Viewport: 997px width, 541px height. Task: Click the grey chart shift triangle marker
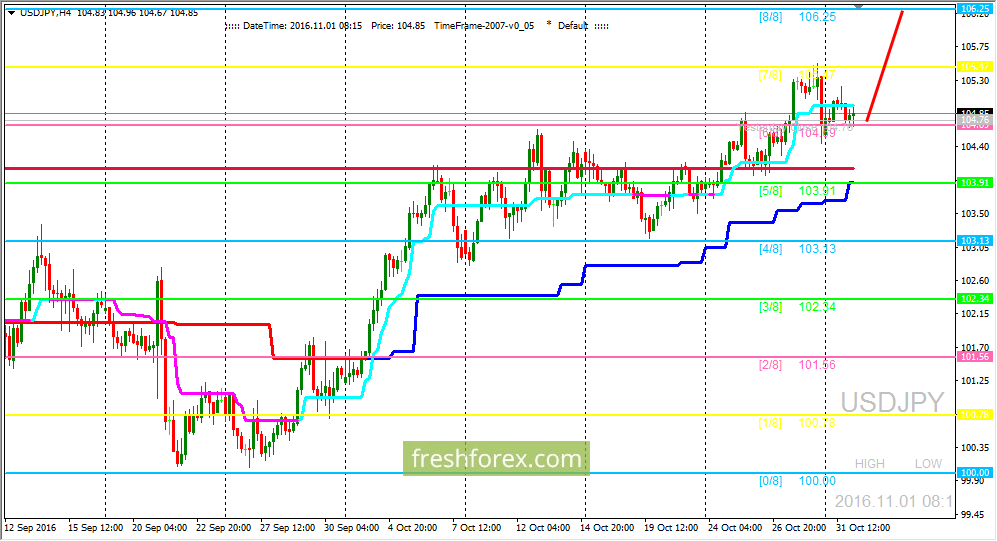coord(859,6)
